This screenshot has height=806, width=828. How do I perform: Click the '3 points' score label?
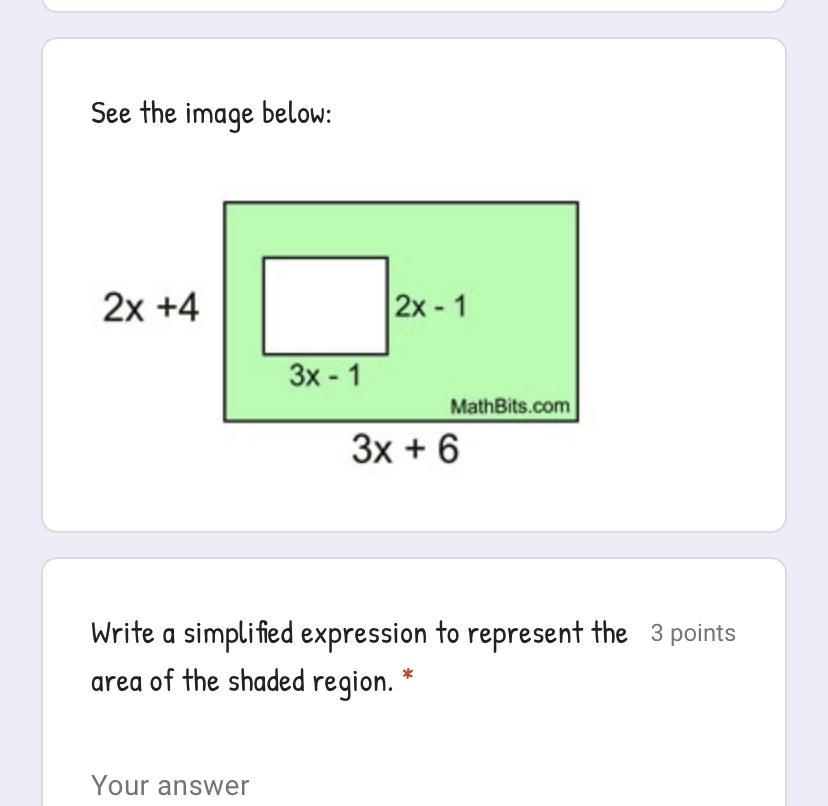point(693,633)
